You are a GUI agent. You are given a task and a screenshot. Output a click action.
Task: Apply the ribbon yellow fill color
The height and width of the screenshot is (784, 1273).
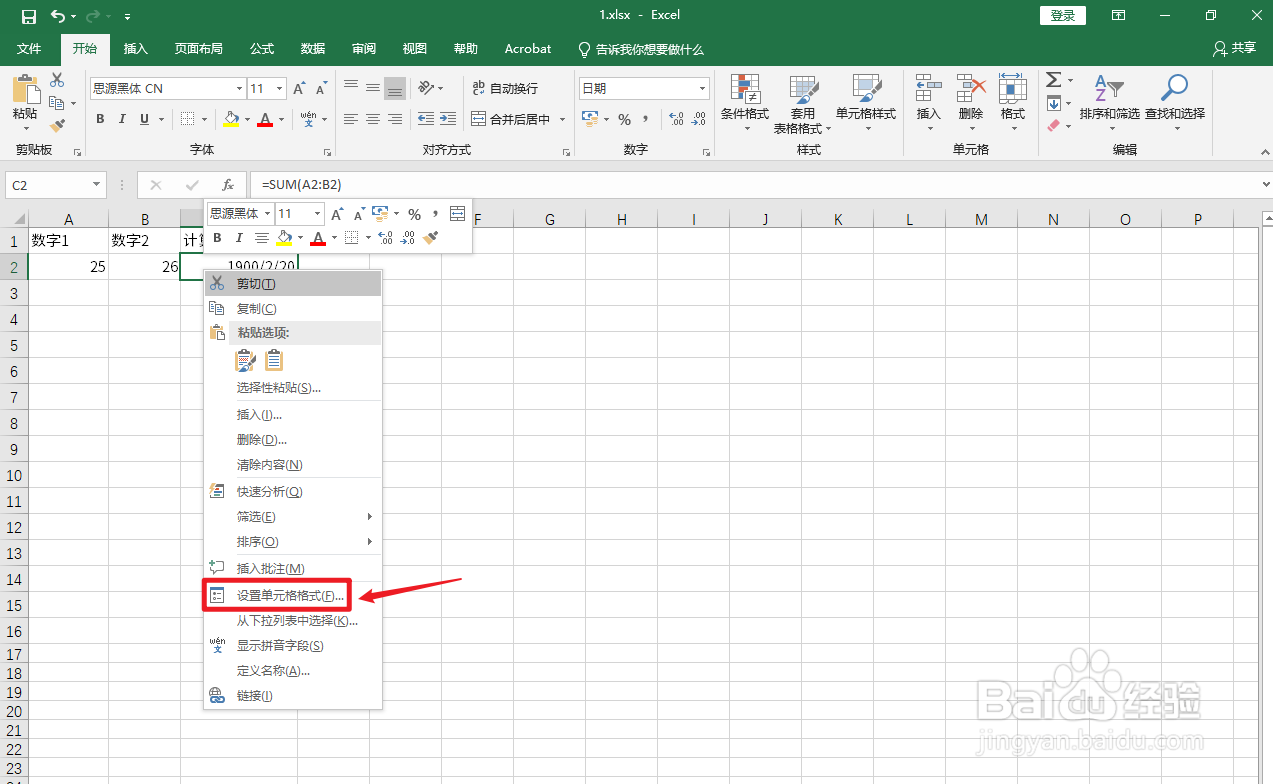click(x=231, y=119)
